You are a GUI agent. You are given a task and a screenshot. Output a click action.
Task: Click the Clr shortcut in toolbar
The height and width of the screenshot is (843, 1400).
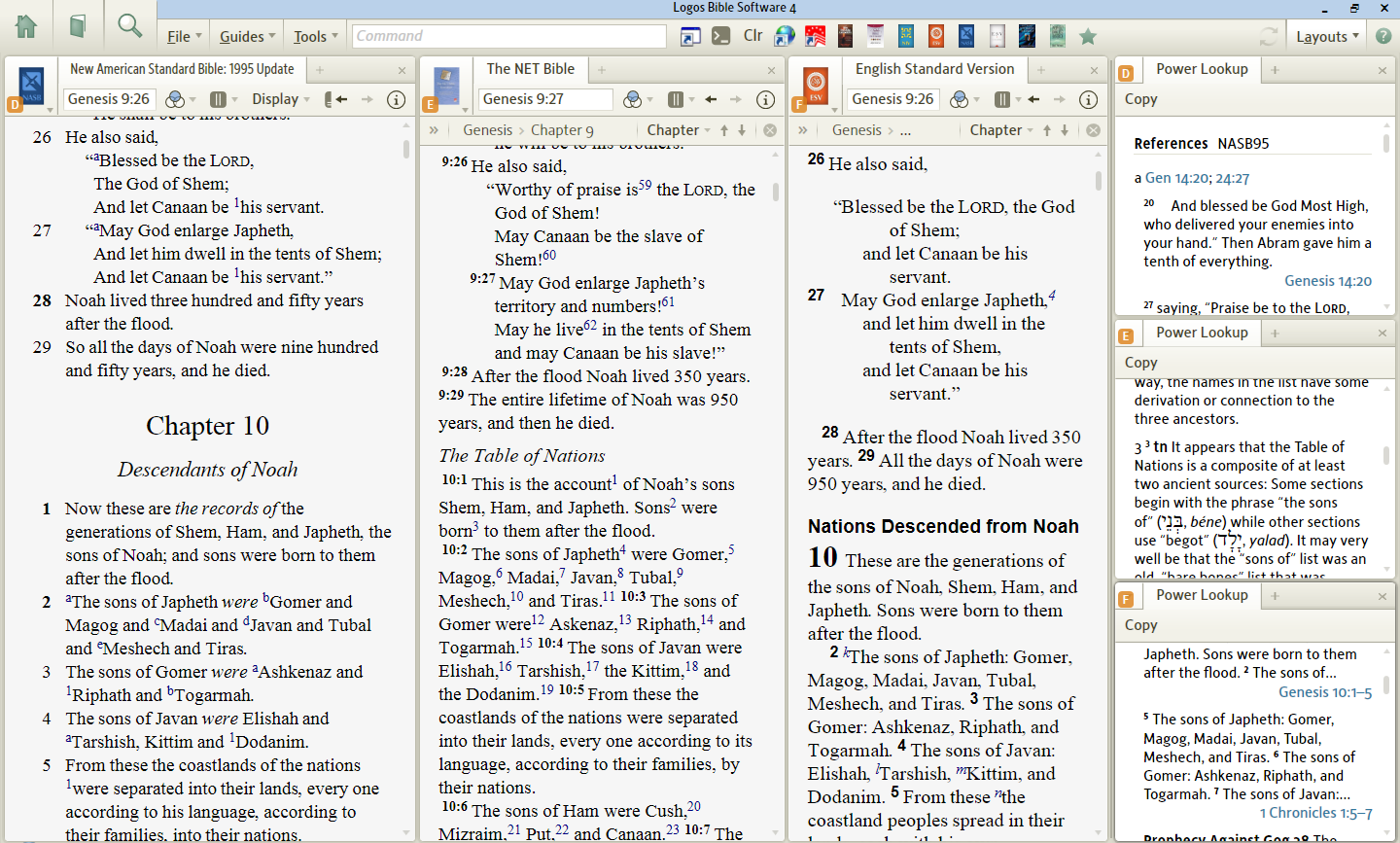pyautogui.click(x=752, y=36)
